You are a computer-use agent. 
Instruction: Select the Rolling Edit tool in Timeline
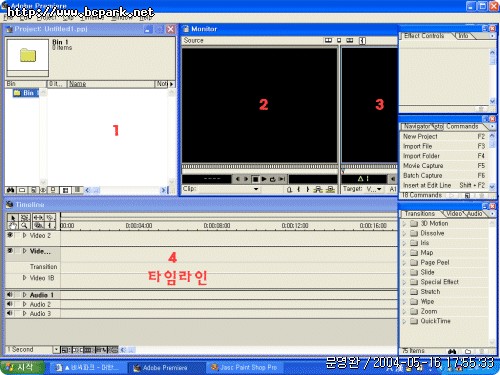click(x=38, y=218)
